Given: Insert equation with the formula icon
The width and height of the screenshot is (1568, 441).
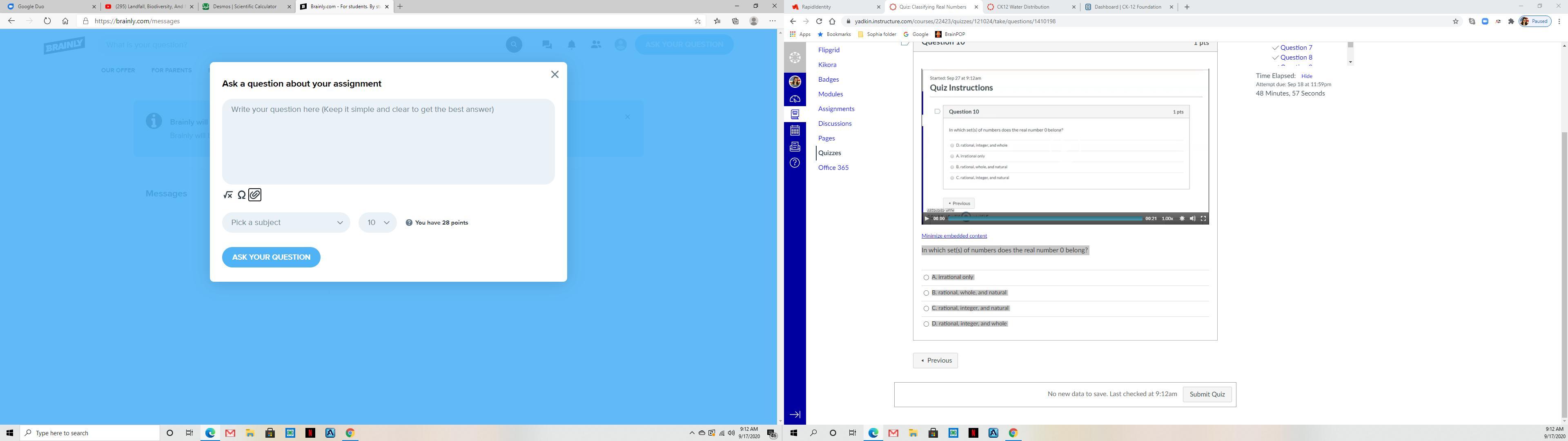Looking at the screenshot, I should [228, 195].
